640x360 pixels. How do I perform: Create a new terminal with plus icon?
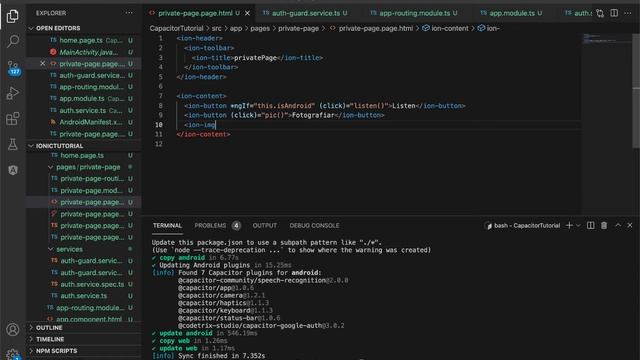pos(569,225)
